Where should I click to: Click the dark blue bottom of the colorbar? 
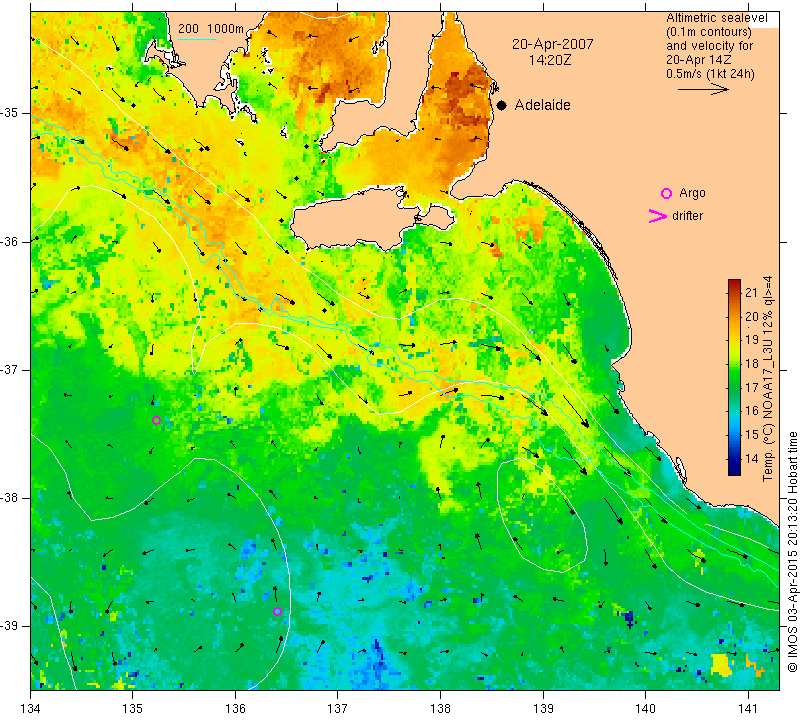click(734, 468)
